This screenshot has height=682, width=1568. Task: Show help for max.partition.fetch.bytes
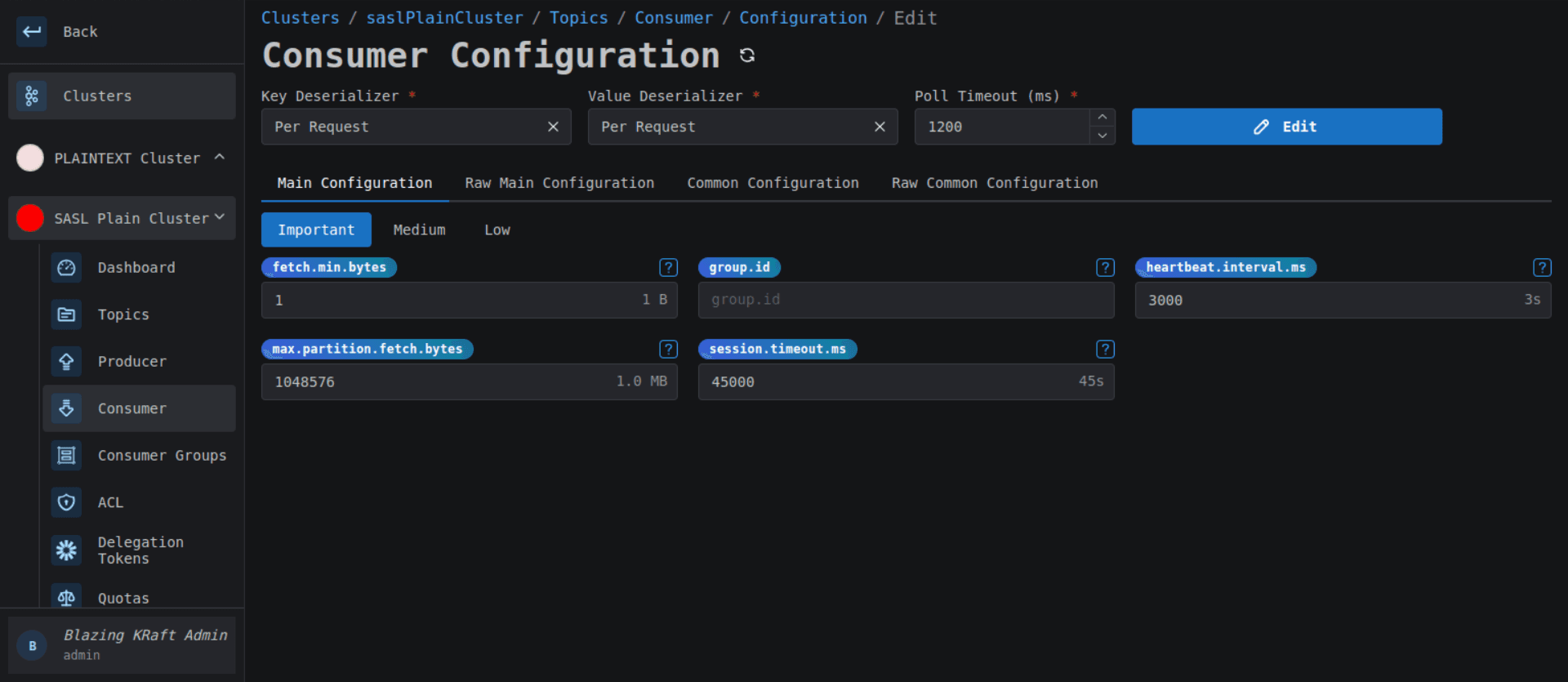(668, 349)
